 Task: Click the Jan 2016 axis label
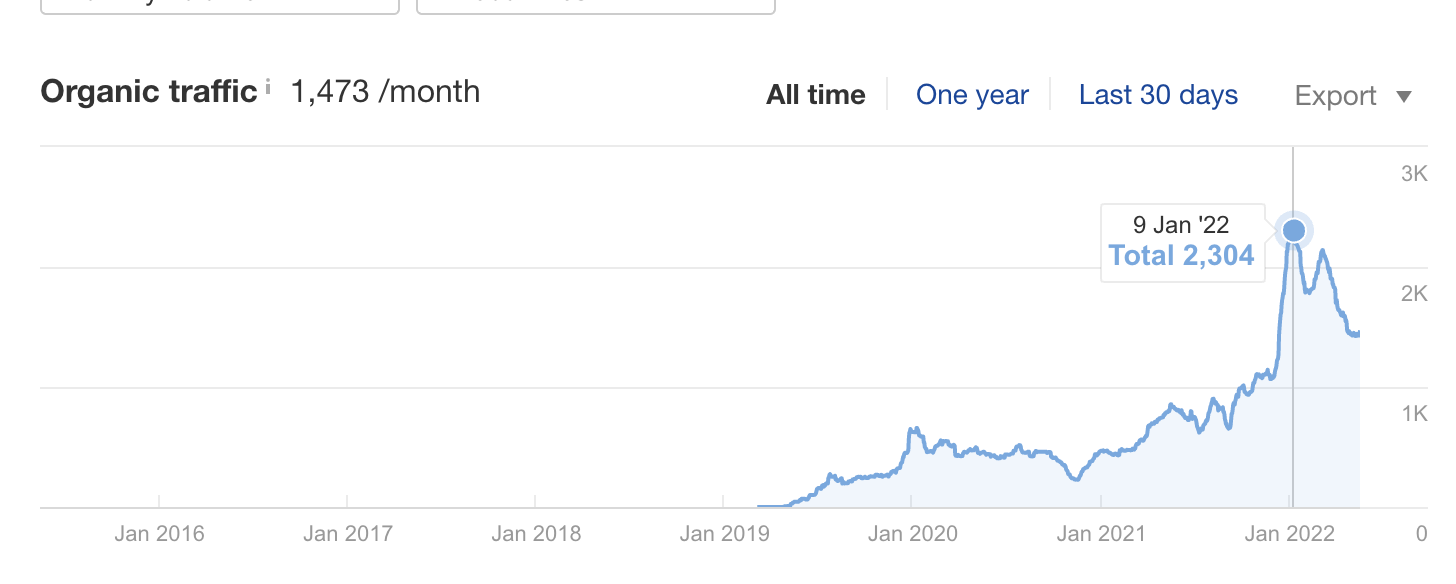coord(159,534)
